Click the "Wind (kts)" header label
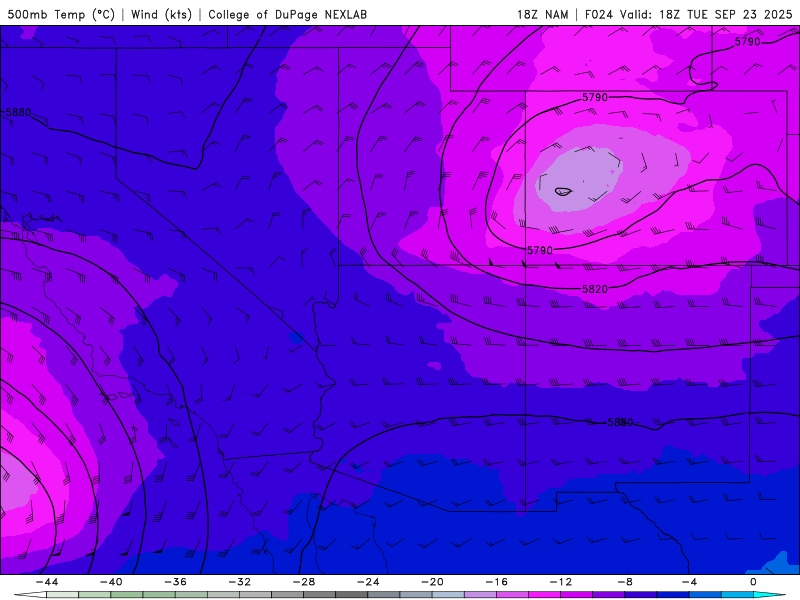This screenshot has width=800, height=600. 162,14
